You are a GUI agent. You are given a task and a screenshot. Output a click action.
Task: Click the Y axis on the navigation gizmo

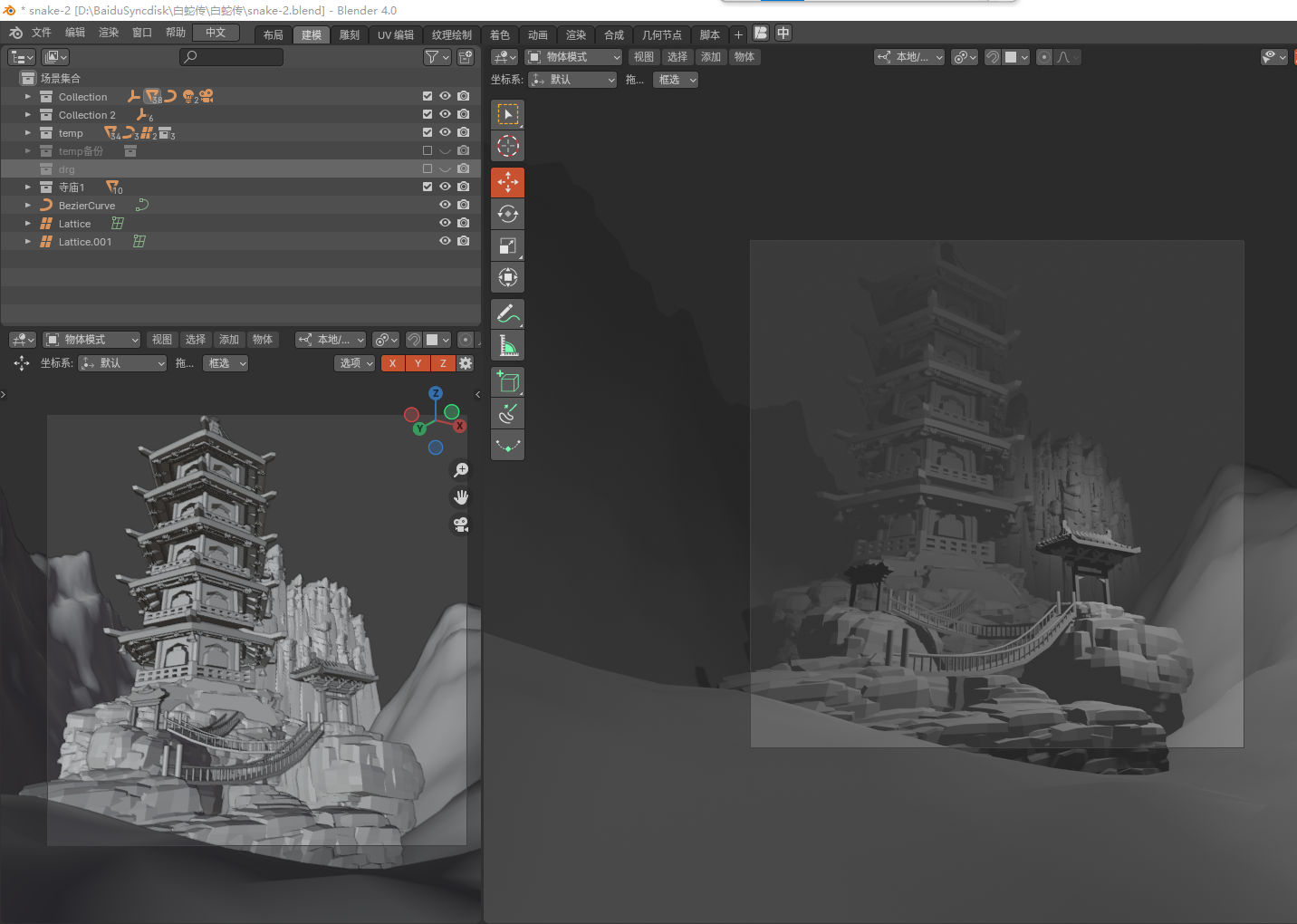coord(419,428)
